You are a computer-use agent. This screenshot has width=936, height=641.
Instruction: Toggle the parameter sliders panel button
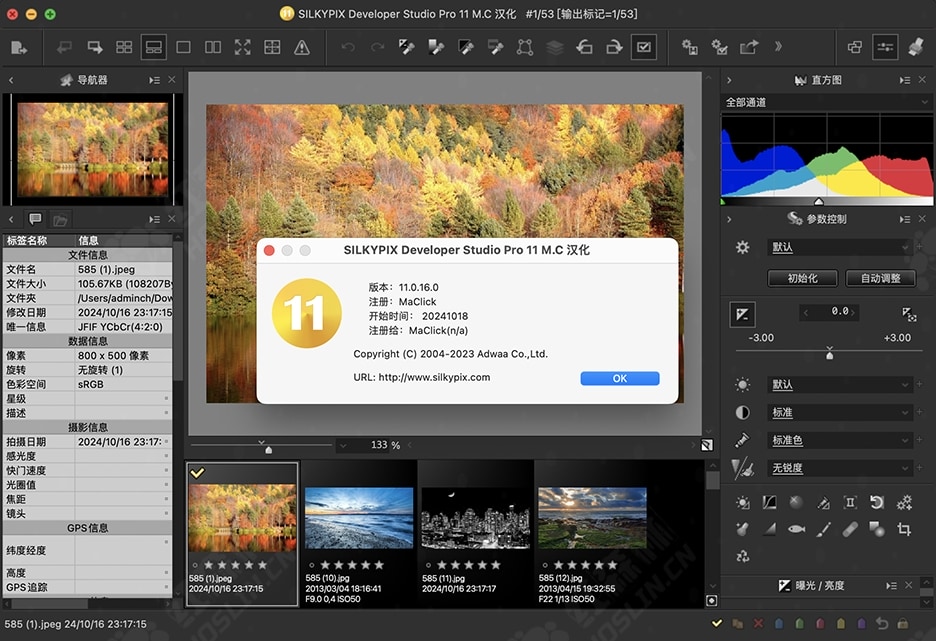884,47
